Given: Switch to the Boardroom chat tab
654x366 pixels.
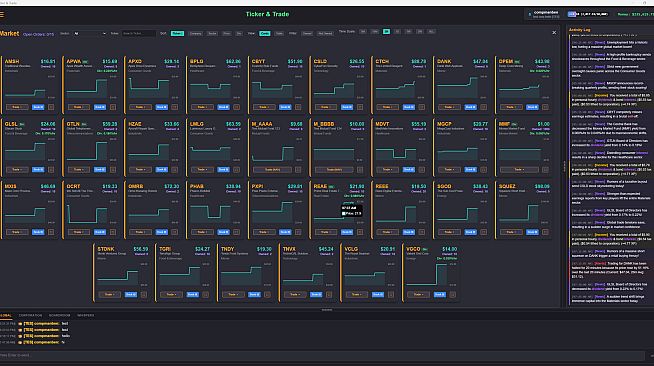Looking at the screenshot, I should 60,316.
